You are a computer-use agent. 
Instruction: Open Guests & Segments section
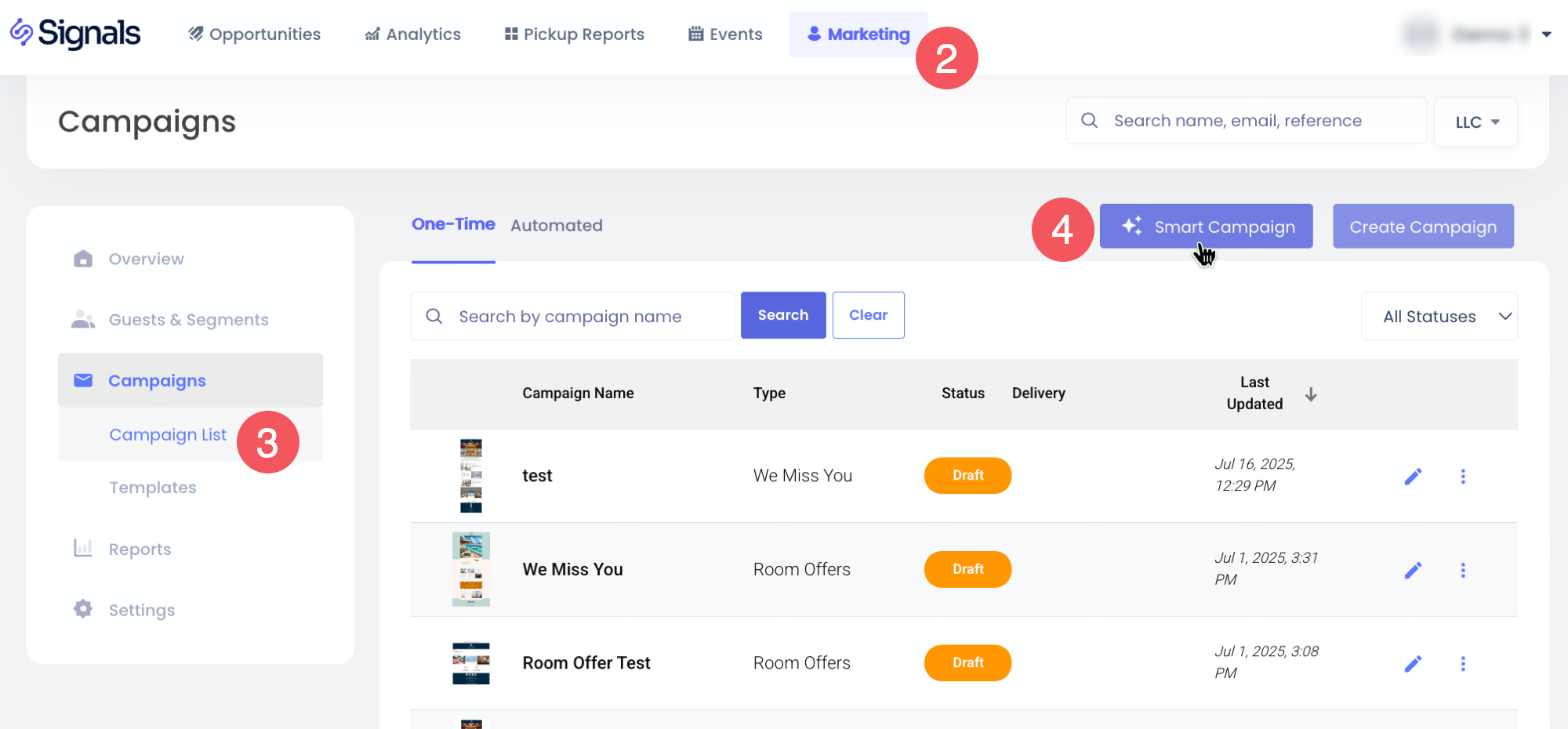coord(188,320)
